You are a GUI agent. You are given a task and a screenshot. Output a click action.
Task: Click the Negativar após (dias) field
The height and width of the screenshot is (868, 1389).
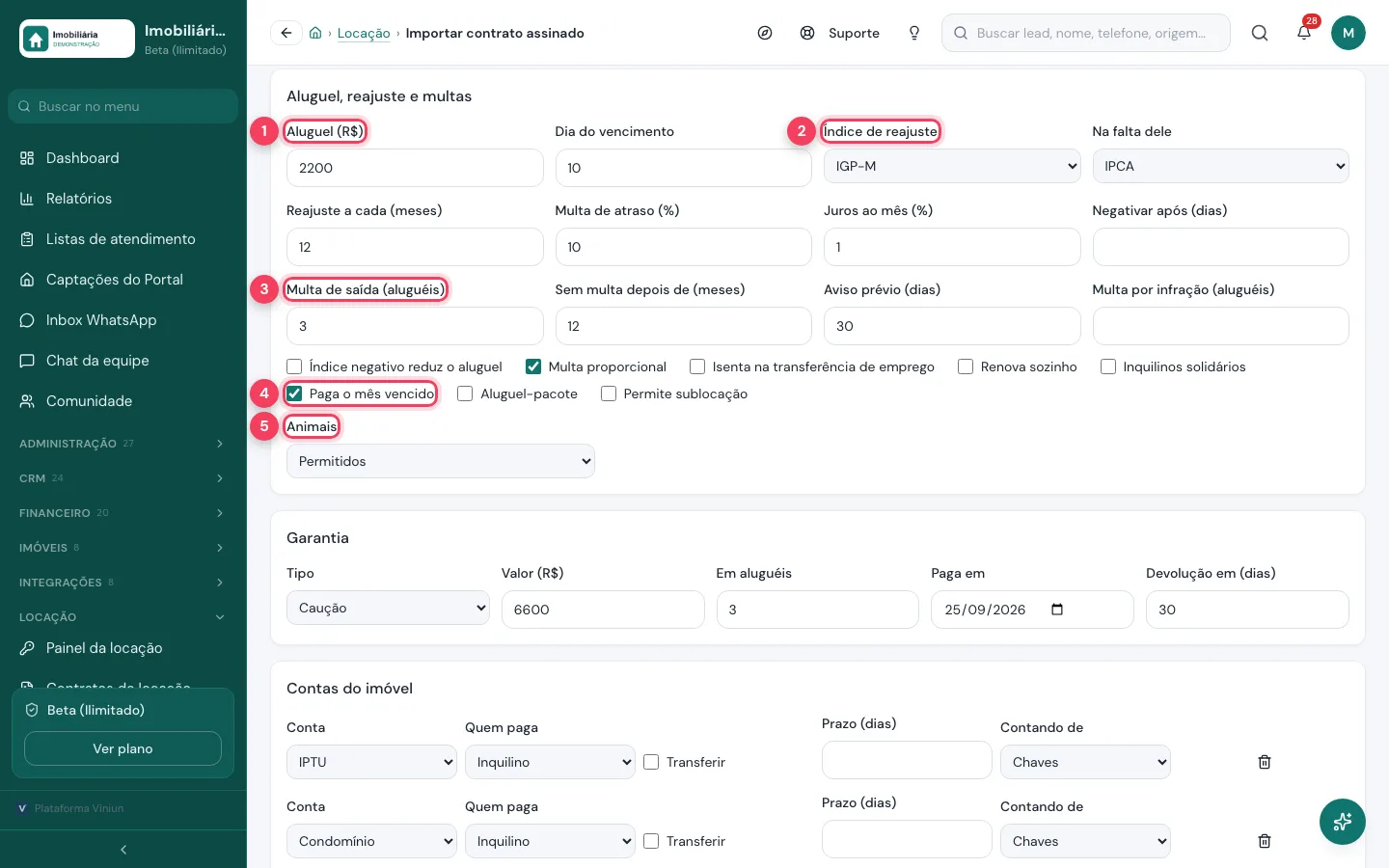click(x=1220, y=247)
